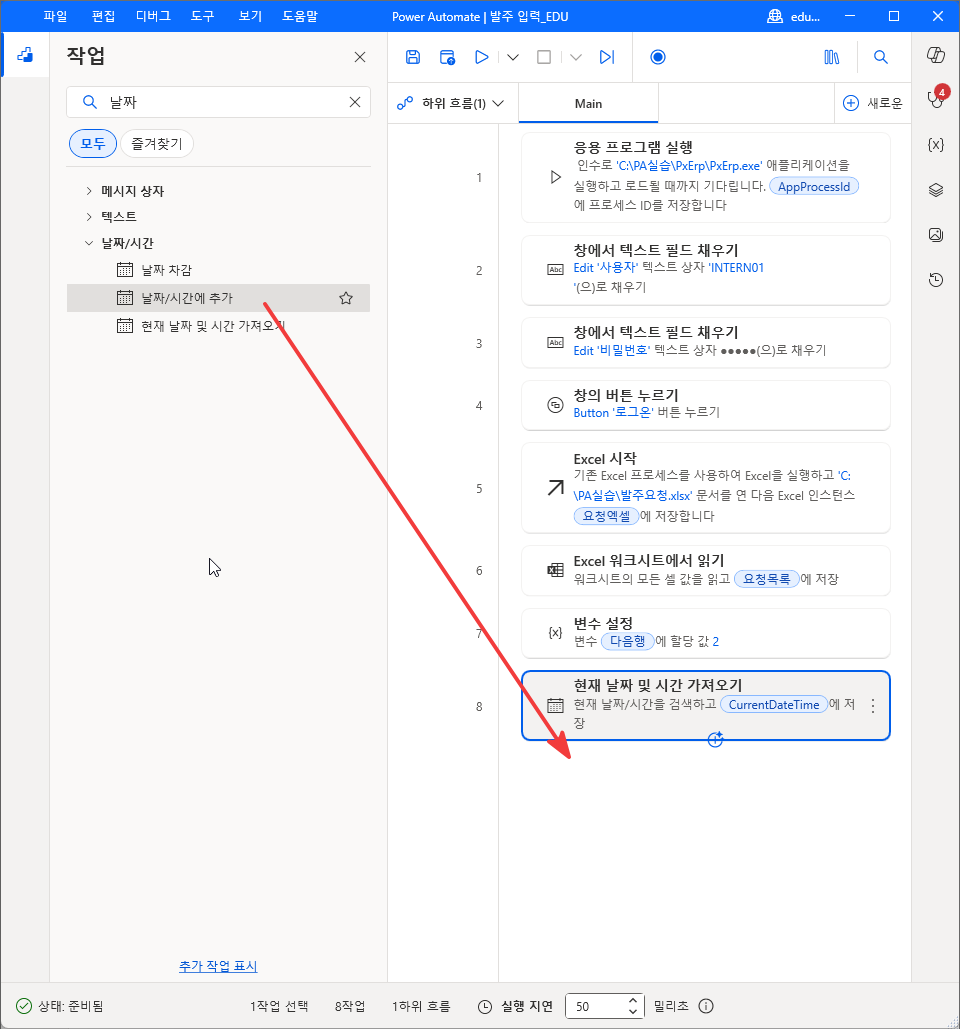Decrease 실행 지연 with down arrow
The image size is (960, 1029).
pyautogui.click(x=633, y=1011)
